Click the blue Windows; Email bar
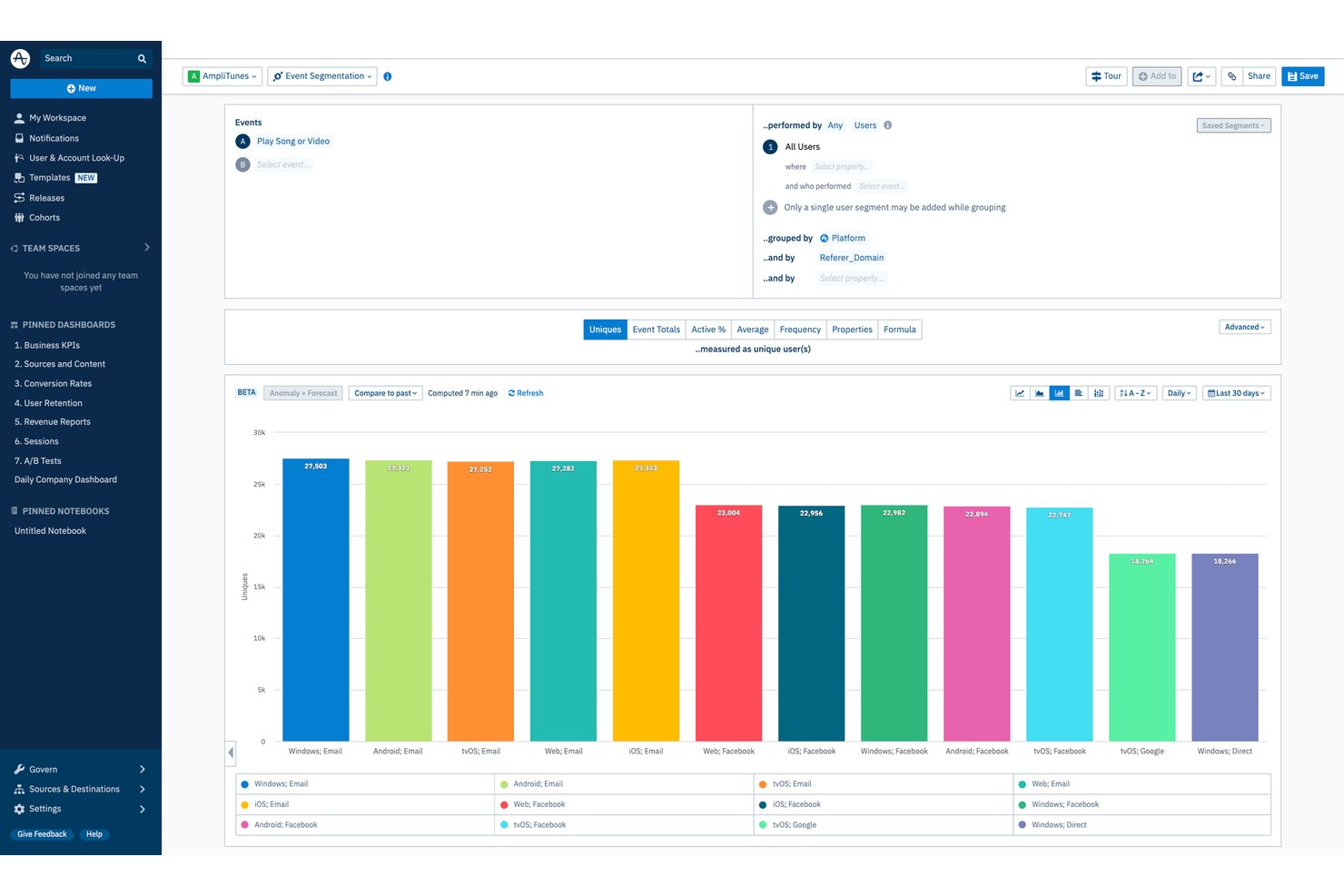1344x896 pixels. (x=316, y=600)
